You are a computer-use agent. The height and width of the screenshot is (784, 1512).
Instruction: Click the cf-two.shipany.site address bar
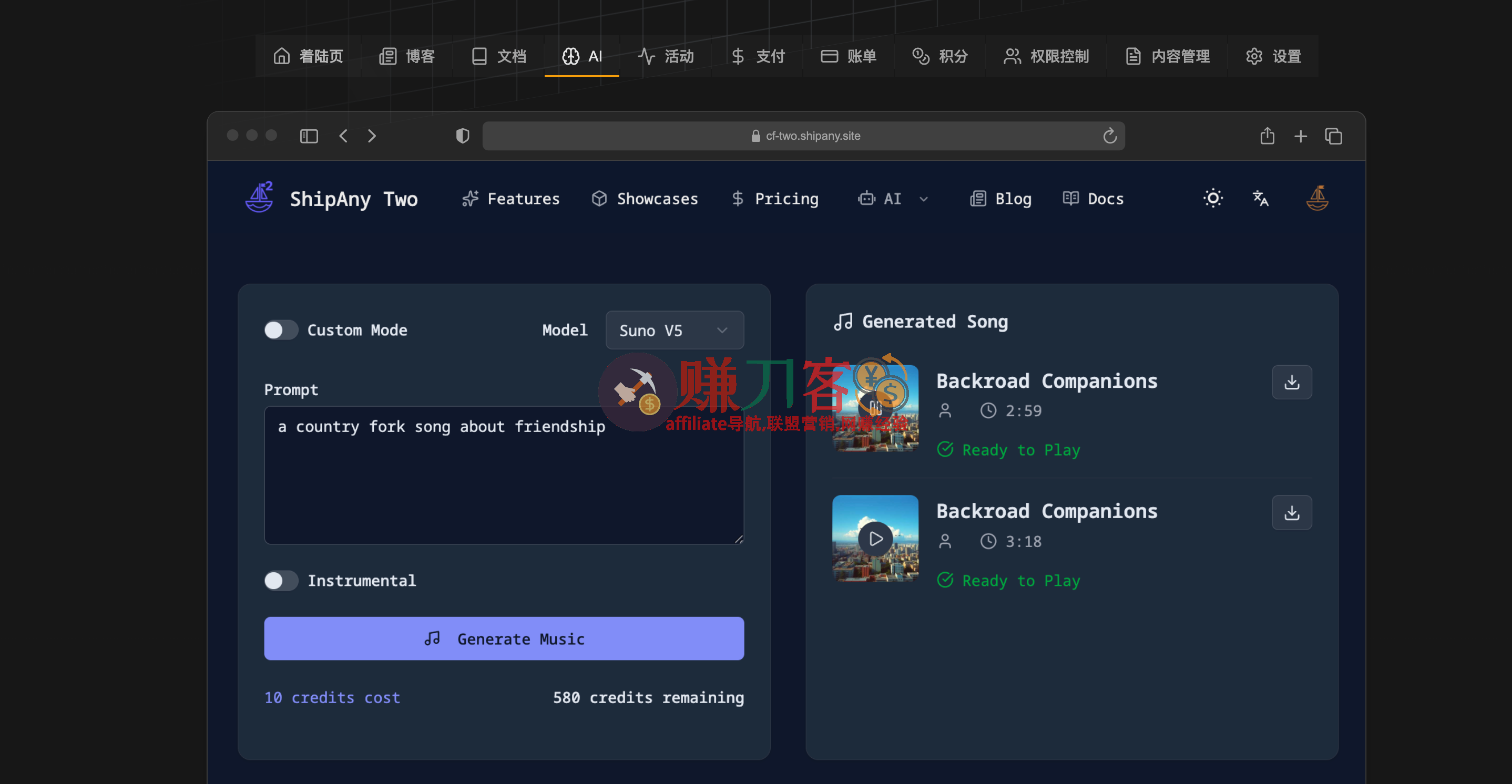point(803,136)
